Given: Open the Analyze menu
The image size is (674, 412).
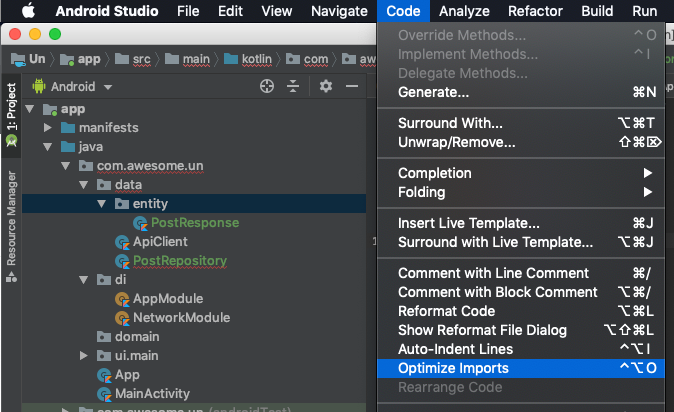Looking at the screenshot, I should [x=464, y=11].
